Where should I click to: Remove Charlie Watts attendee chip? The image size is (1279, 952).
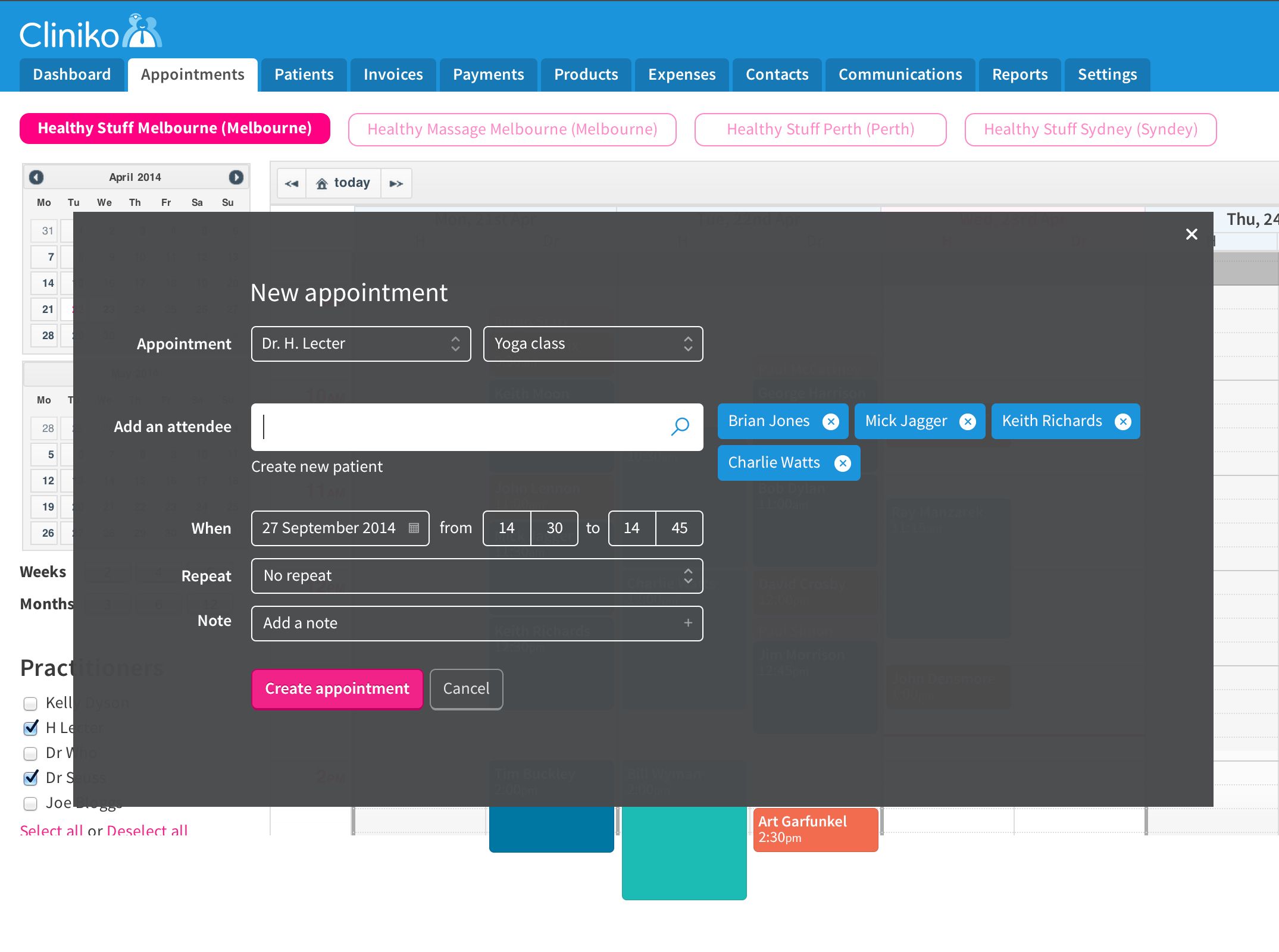pyautogui.click(x=842, y=464)
